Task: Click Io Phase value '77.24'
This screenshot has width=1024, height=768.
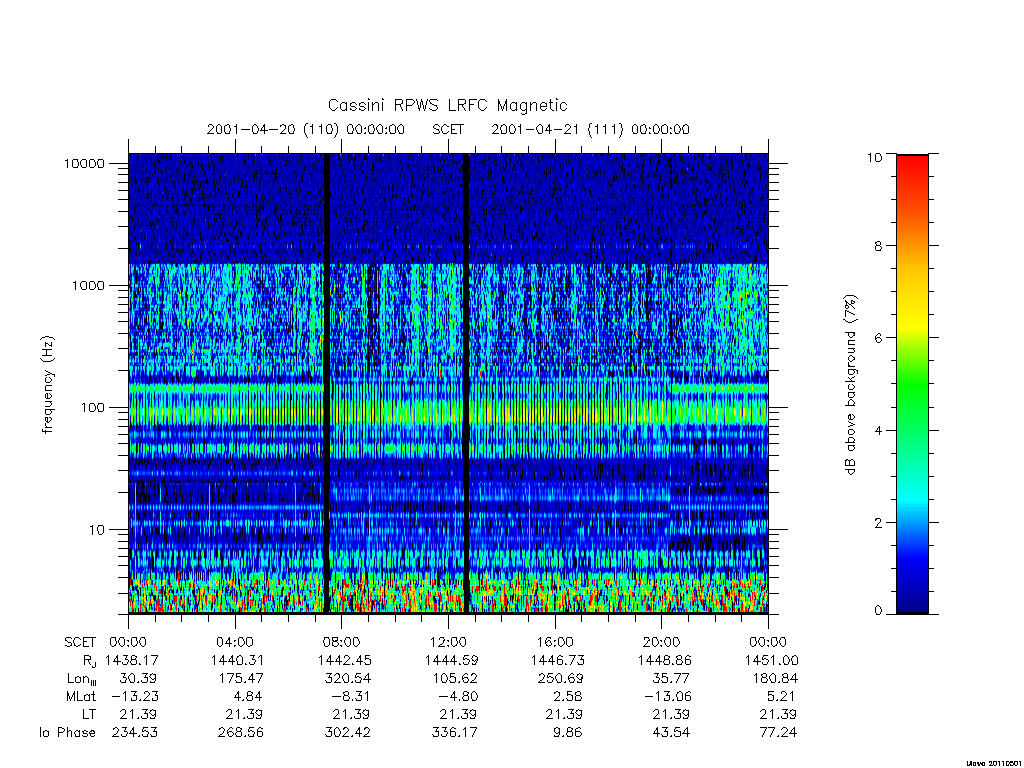Action: coord(778,733)
